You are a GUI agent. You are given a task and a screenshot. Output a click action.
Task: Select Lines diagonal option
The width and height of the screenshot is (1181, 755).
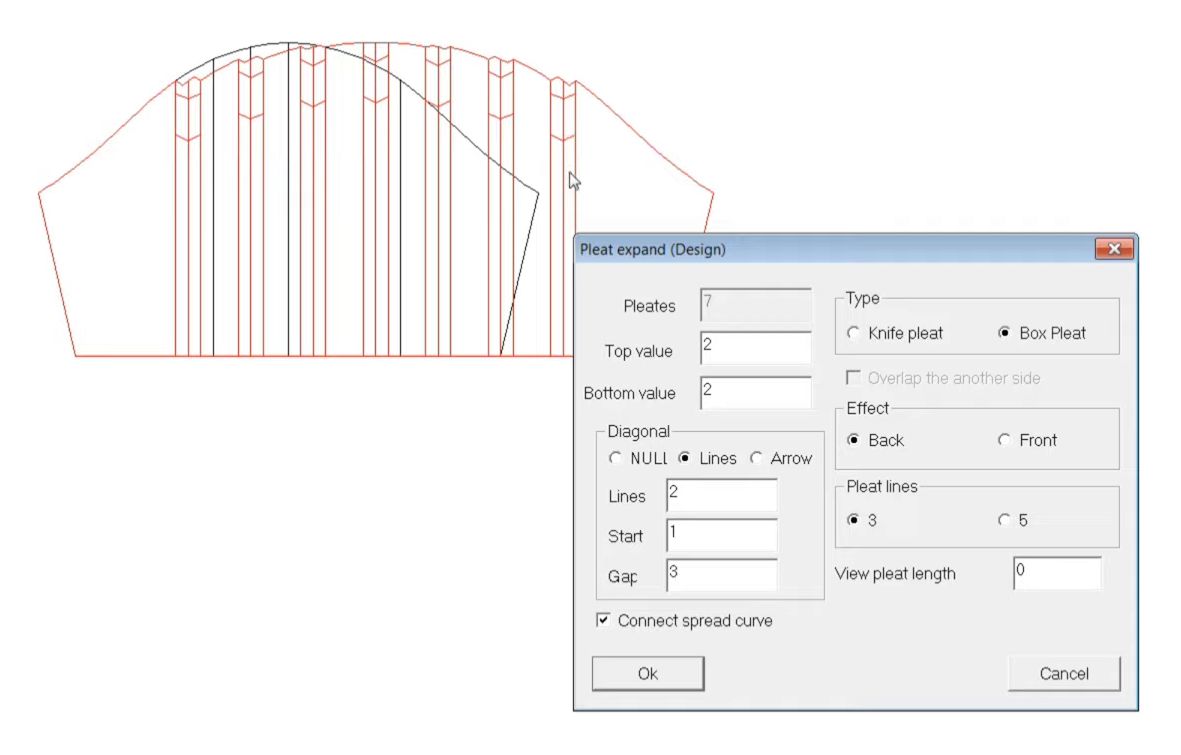[x=685, y=458]
